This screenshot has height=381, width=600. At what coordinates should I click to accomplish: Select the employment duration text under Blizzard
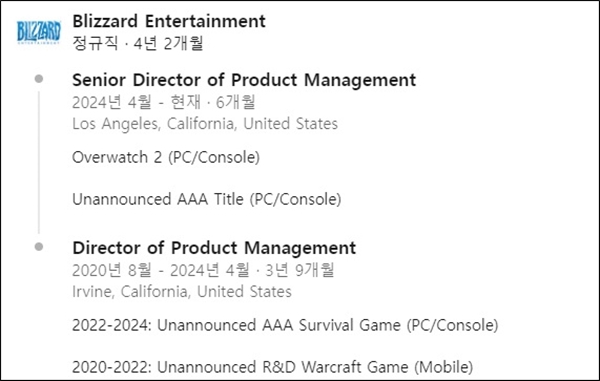click(137, 43)
